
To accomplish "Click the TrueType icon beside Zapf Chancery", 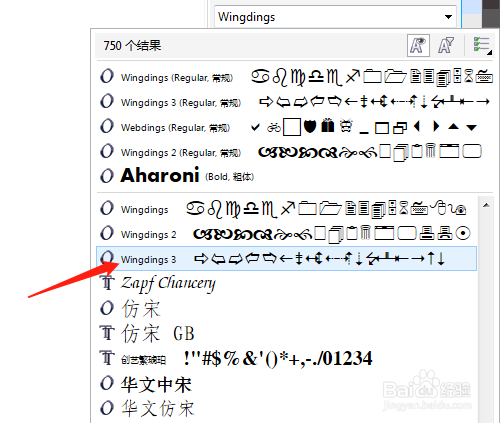I will [x=107, y=283].
